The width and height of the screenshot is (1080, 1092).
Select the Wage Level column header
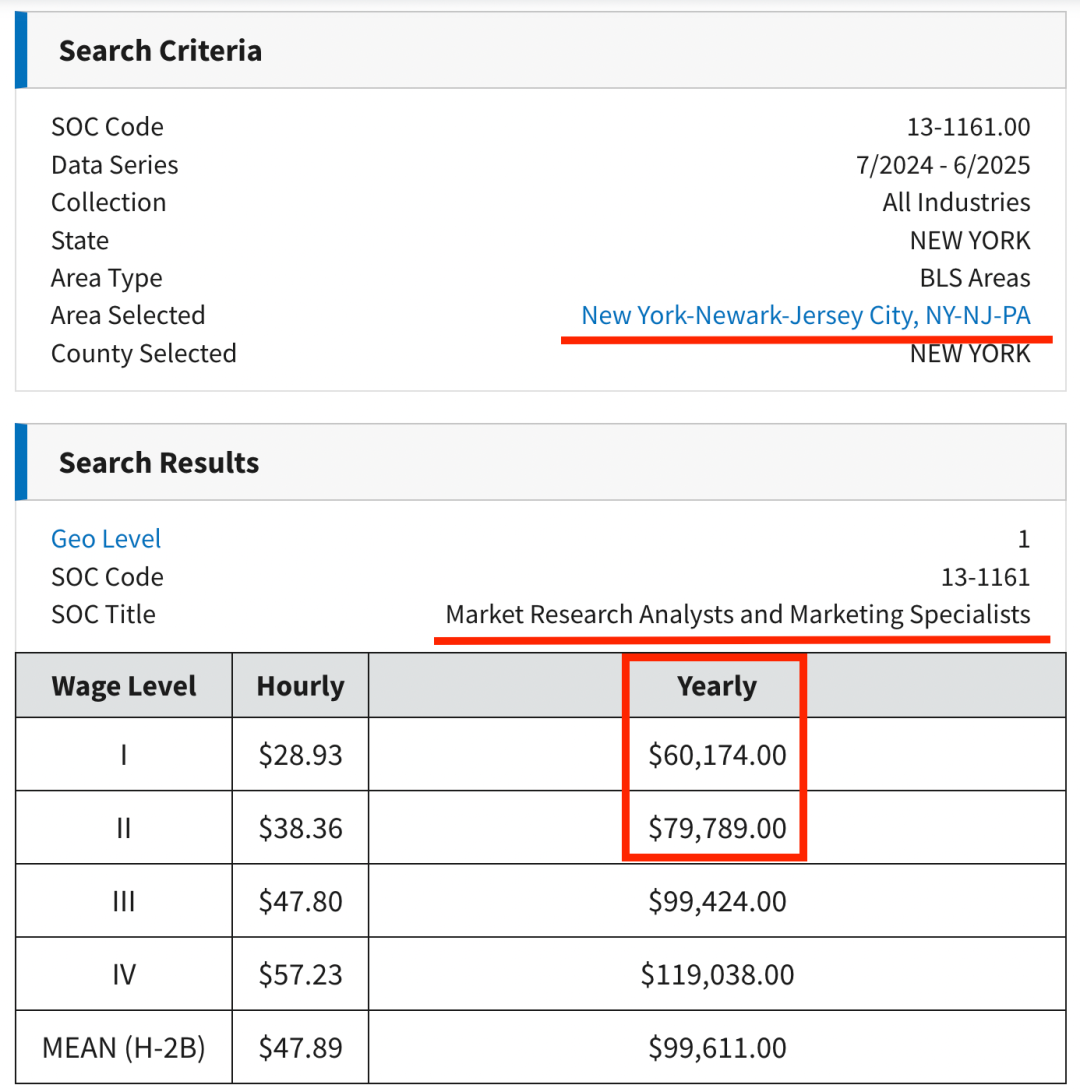[x=124, y=686]
